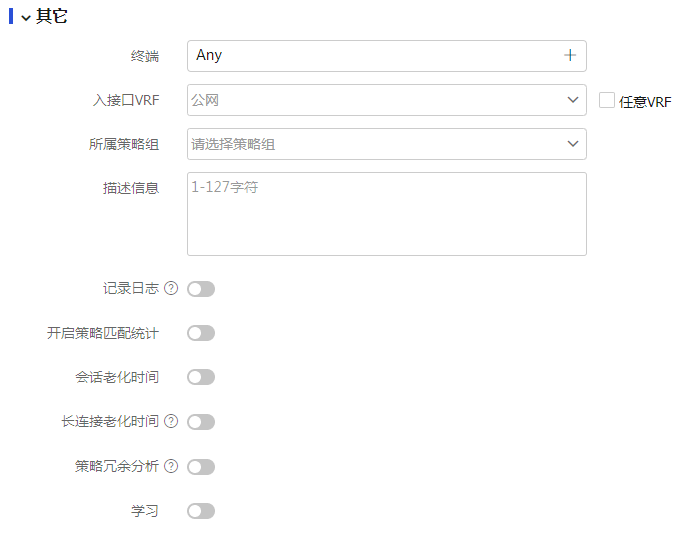Click the 入接口VRF field label
This screenshot has height=543, width=691.
124,100
